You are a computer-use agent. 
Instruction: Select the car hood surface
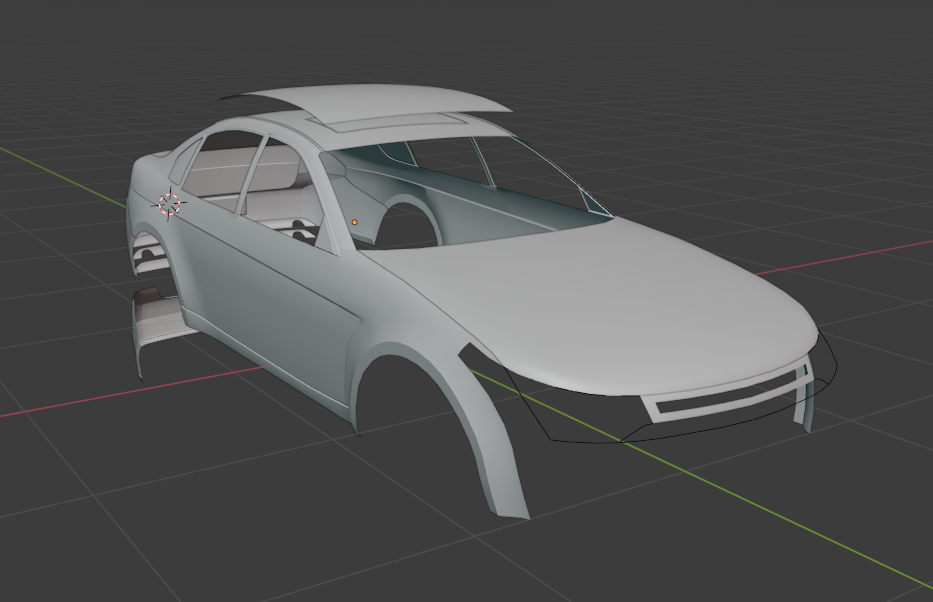(595, 303)
